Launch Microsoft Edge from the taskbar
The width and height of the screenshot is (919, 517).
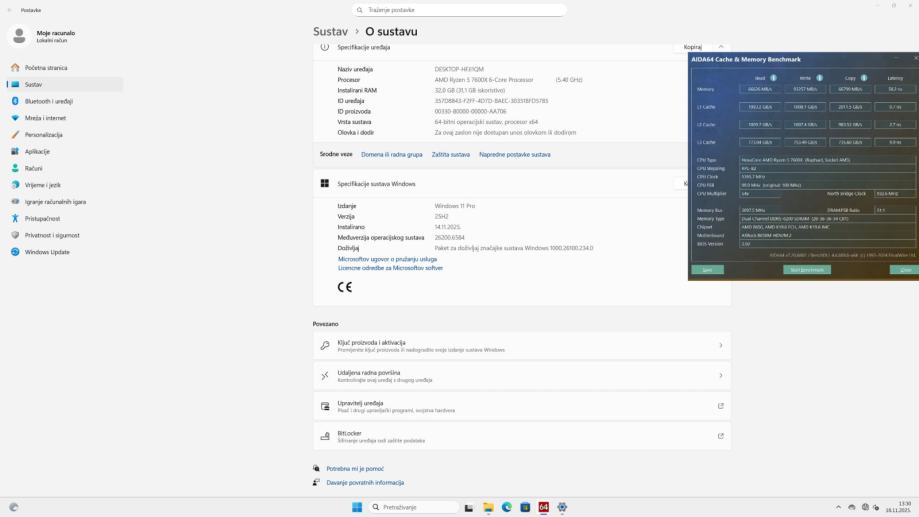coord(506,507)
